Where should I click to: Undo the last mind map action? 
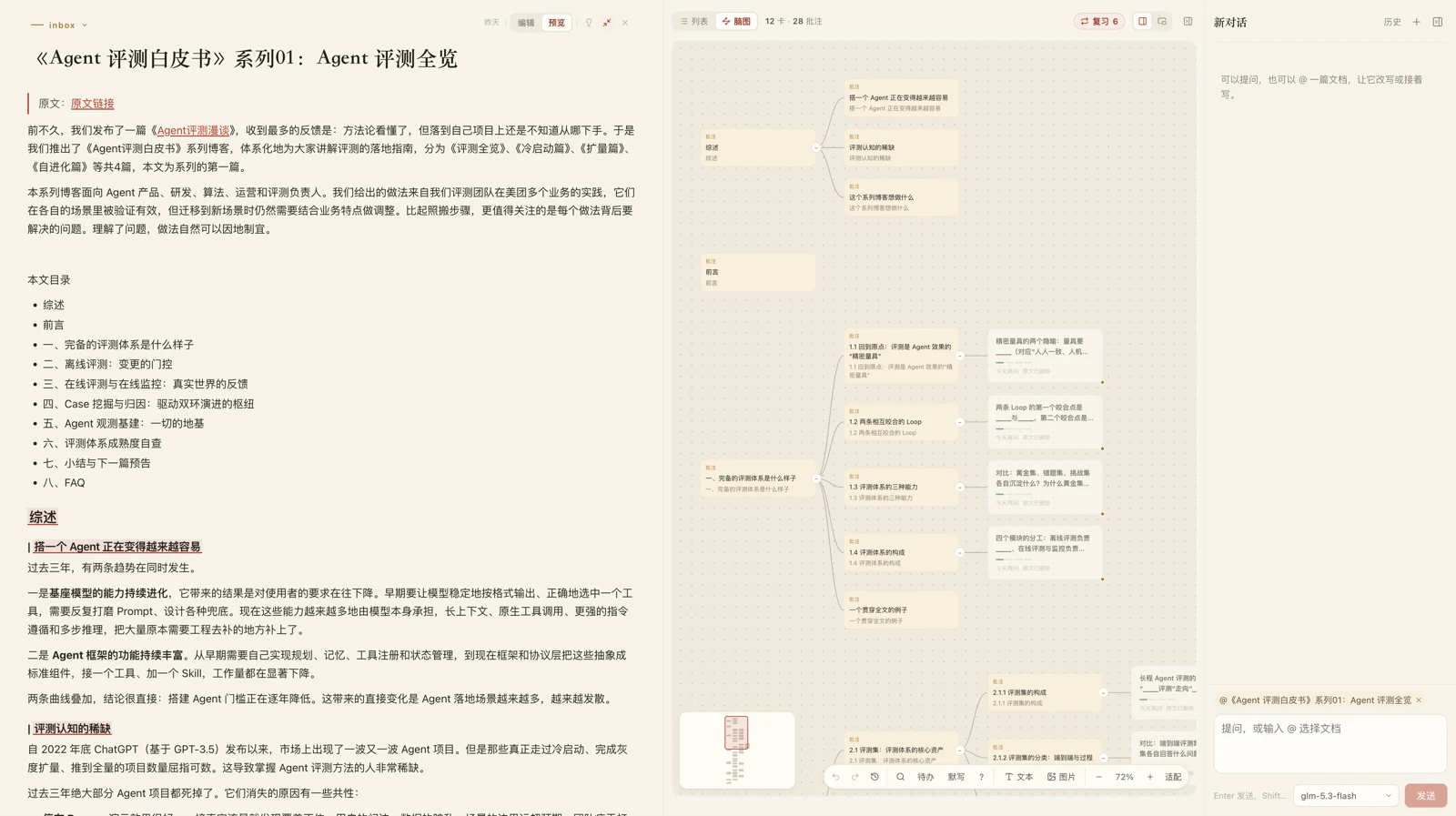835,777
